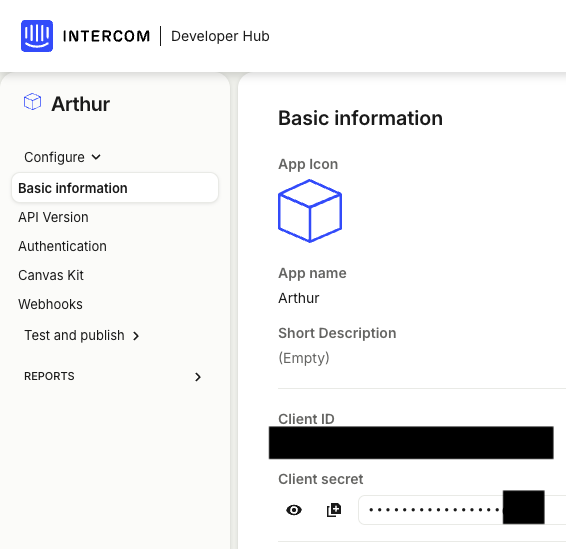566x549 pixels.
Task: Click the client secret masked field
Action: tap(462, 510)
